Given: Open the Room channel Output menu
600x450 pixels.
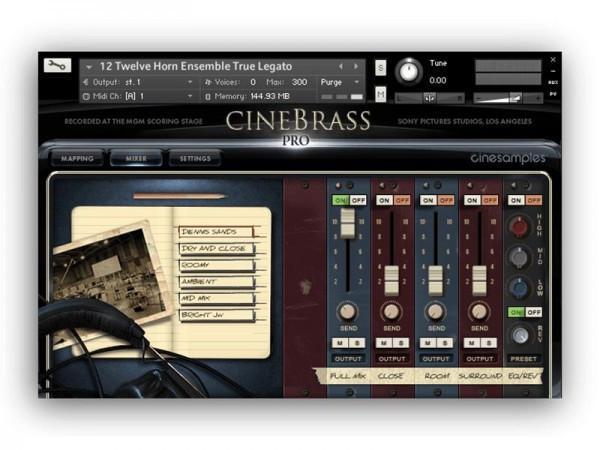Looking at the screenshot, I should (436, 359).
